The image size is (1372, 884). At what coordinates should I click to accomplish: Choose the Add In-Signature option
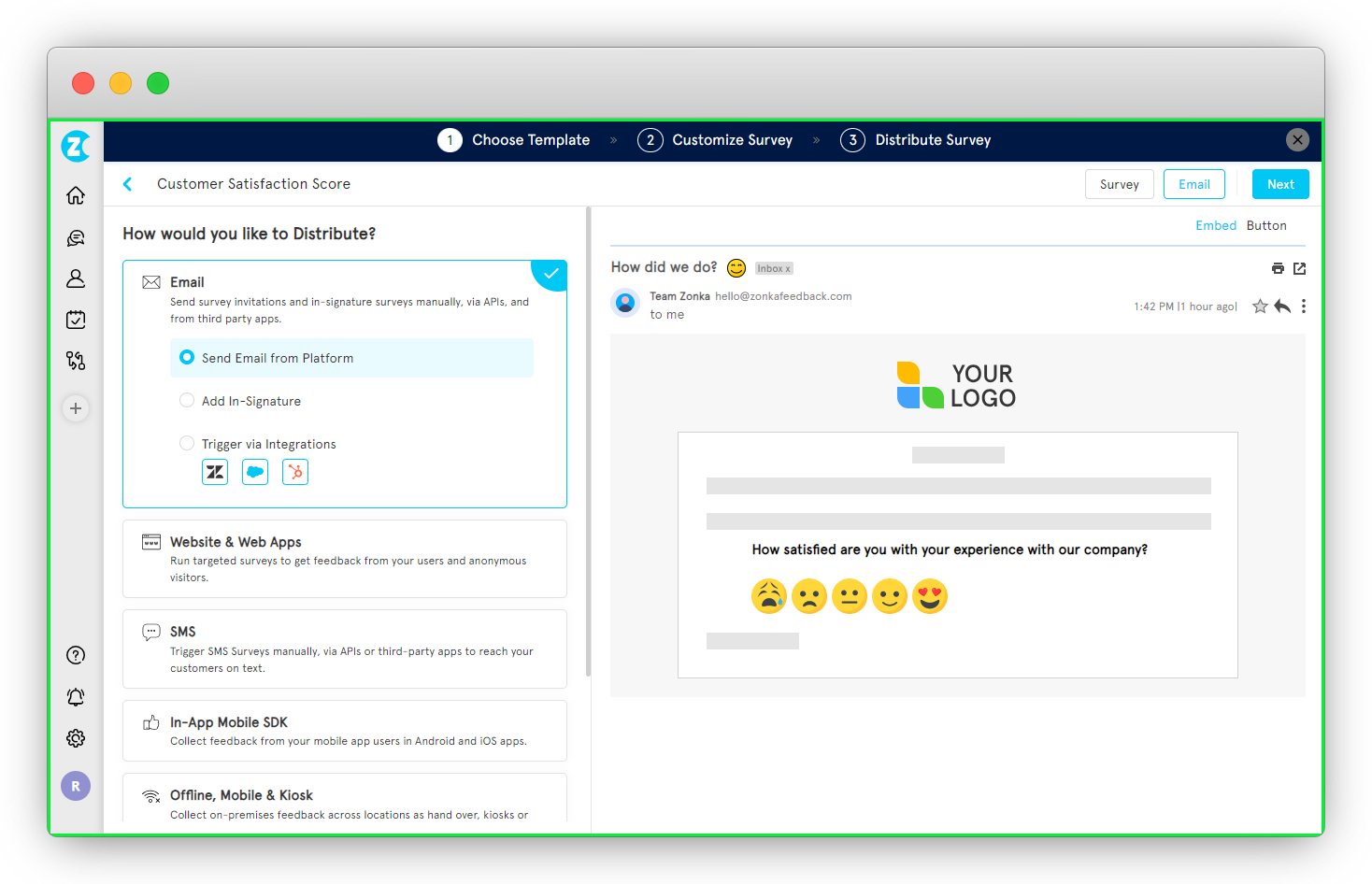click(x=187, y=400)
